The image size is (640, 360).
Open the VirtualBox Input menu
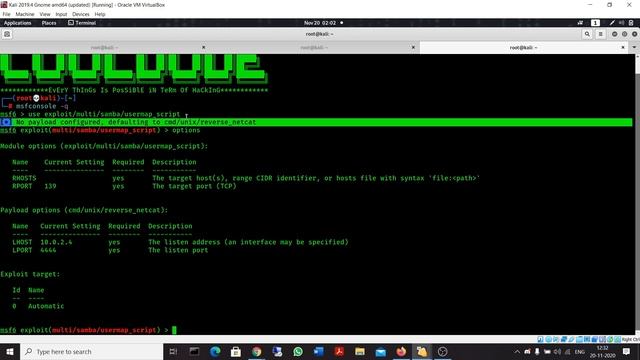tap(61, 14)
